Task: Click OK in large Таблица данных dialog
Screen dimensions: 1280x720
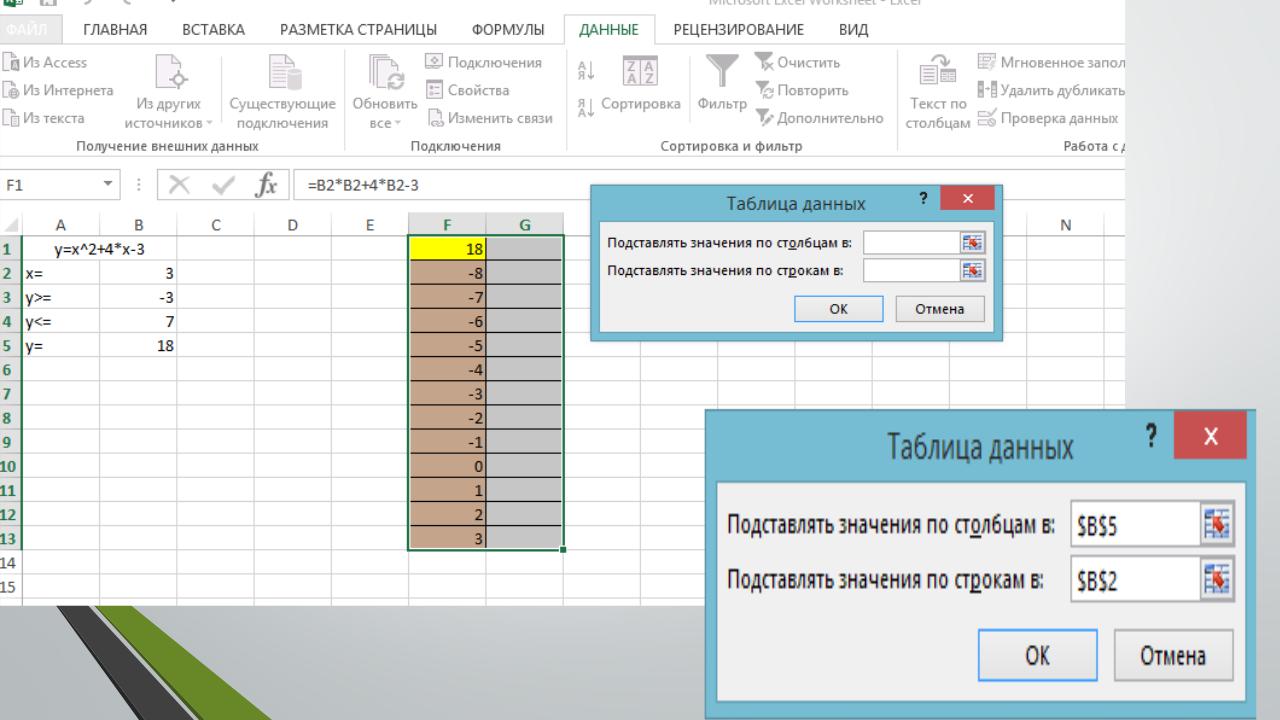Action: pyautogui.click(x=1037, y=656)
